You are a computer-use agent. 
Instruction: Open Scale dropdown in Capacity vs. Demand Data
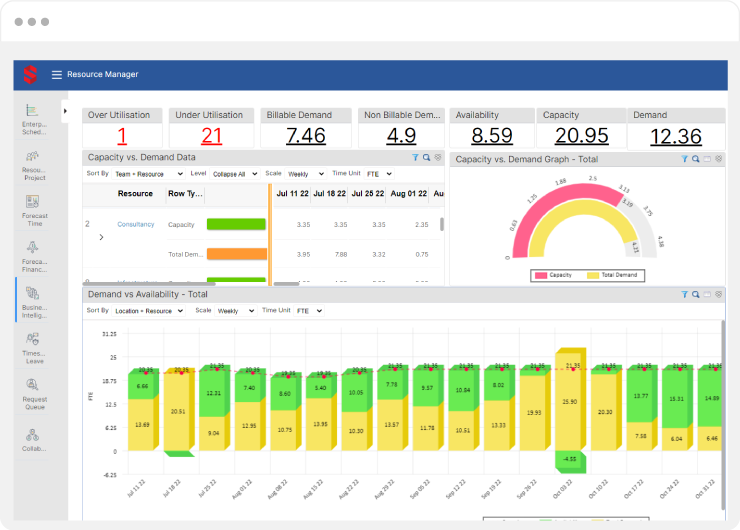click(305, 174)
